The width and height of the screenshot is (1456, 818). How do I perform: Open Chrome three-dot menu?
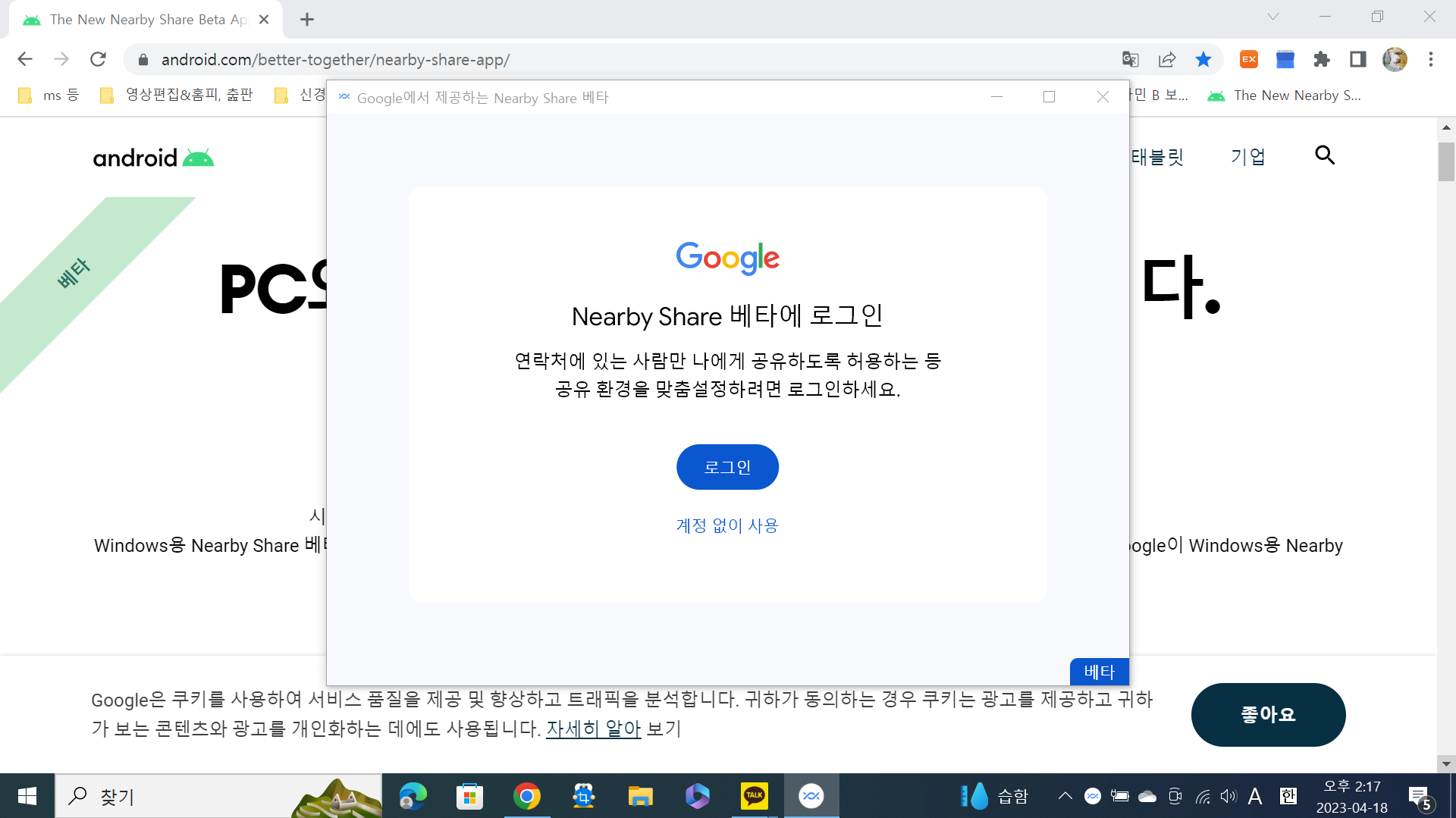pos(1431,59)
